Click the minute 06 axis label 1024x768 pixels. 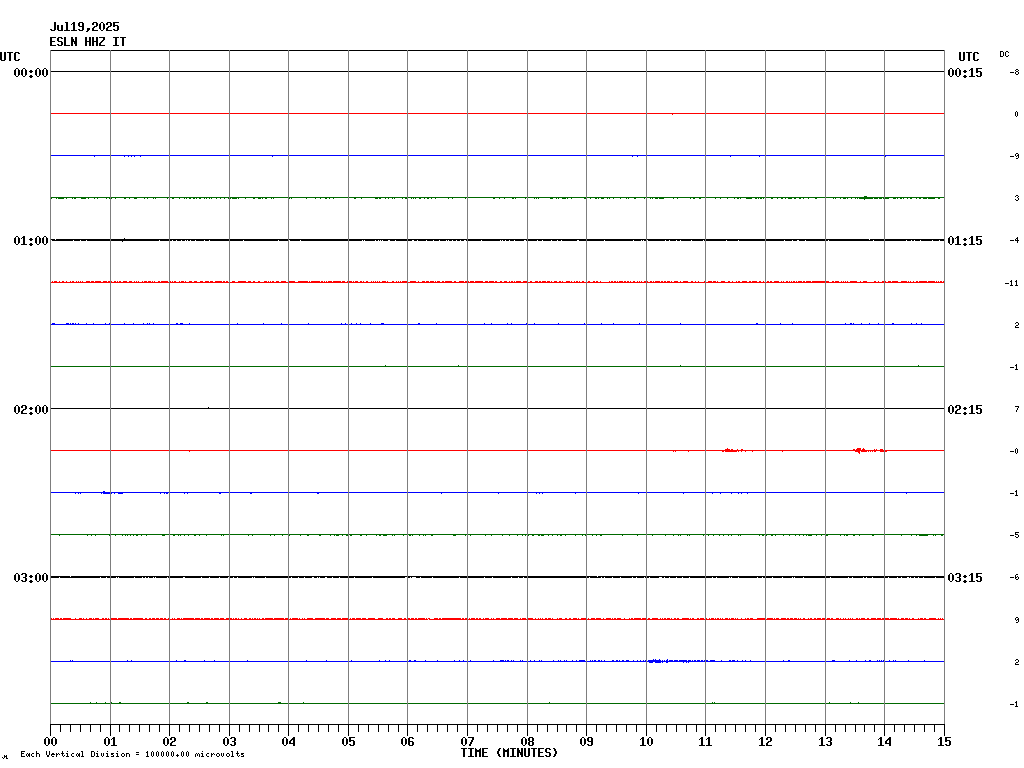408,742
